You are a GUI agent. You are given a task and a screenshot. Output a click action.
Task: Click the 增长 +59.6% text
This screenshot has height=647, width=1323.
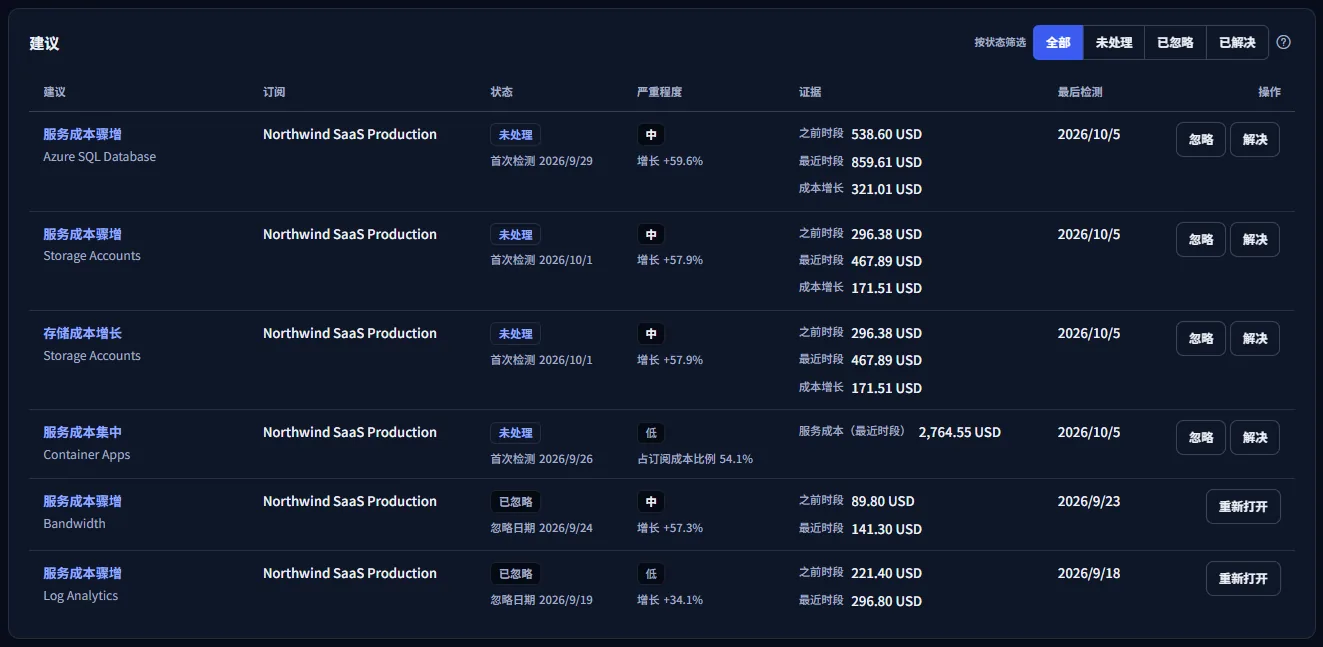[x=670, y=160]
